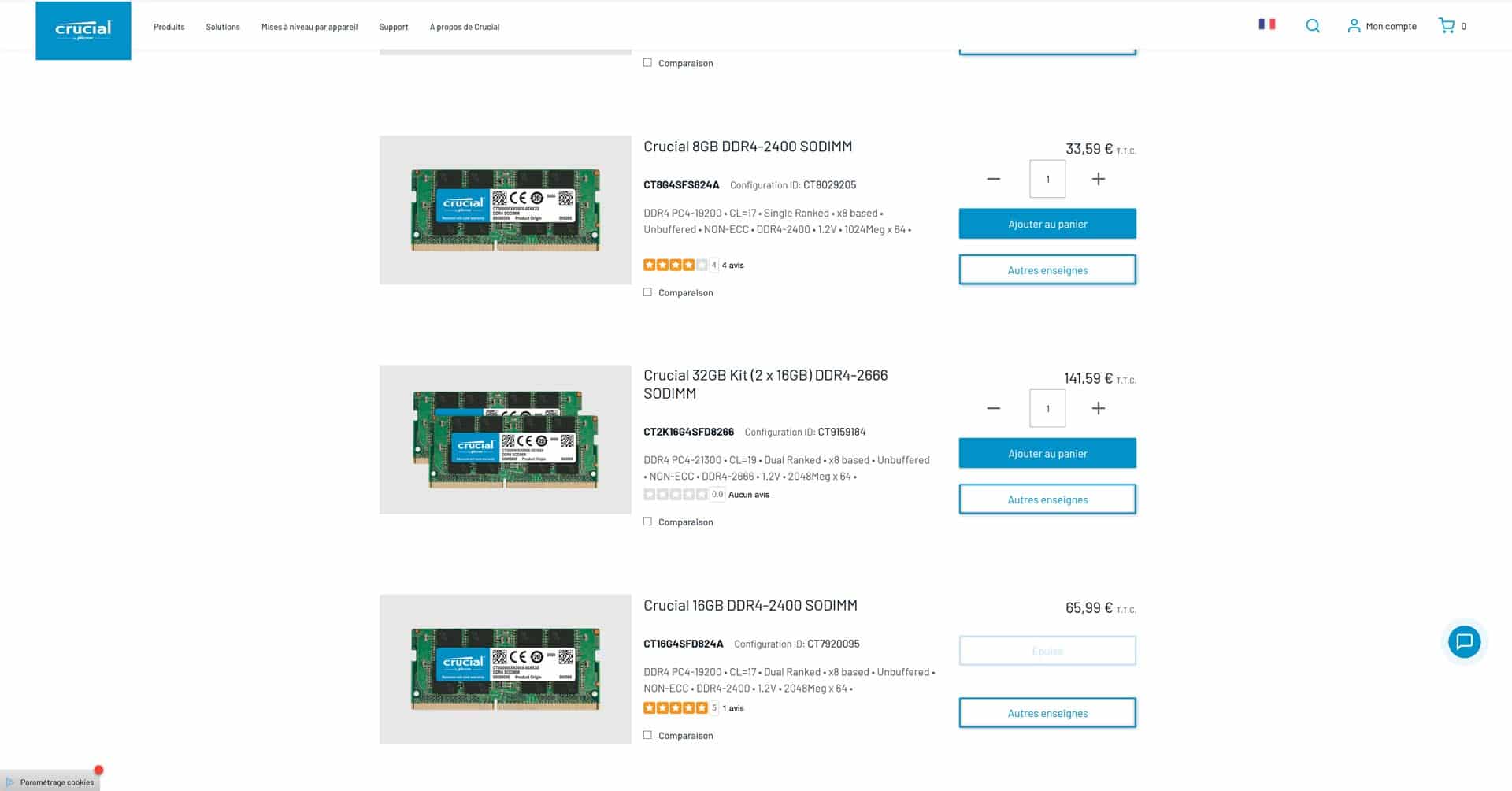
Task: Open the Mon compte user icon
Action: pos(1354,26)
